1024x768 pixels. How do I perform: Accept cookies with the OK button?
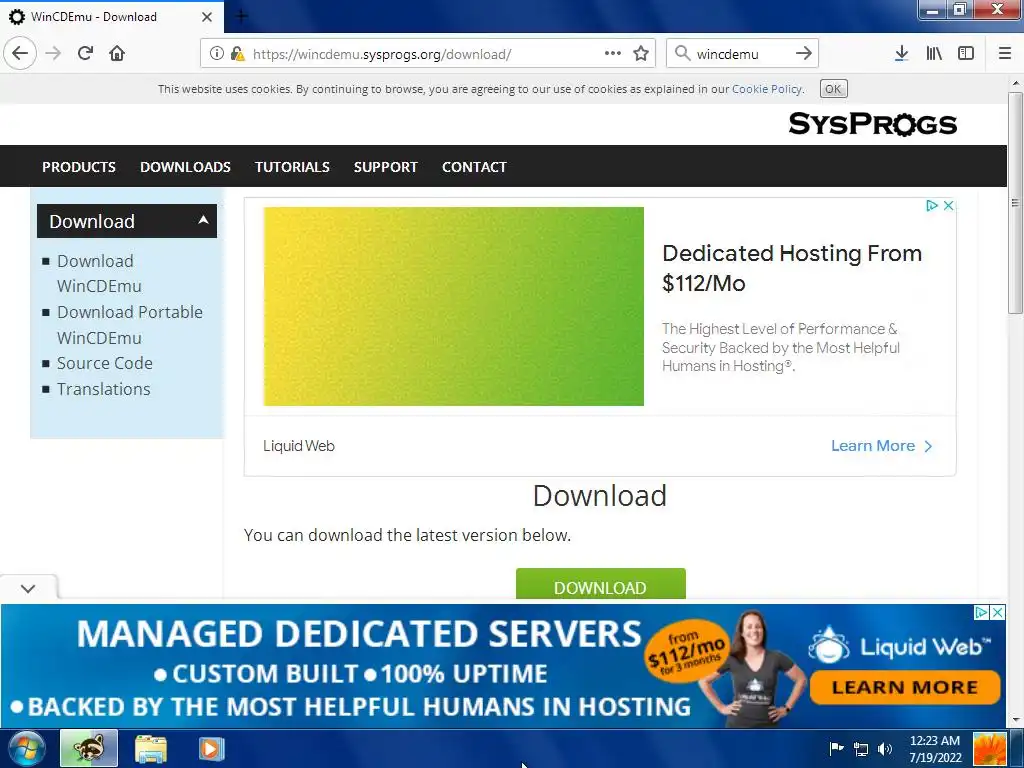click(x=833, y=89)
